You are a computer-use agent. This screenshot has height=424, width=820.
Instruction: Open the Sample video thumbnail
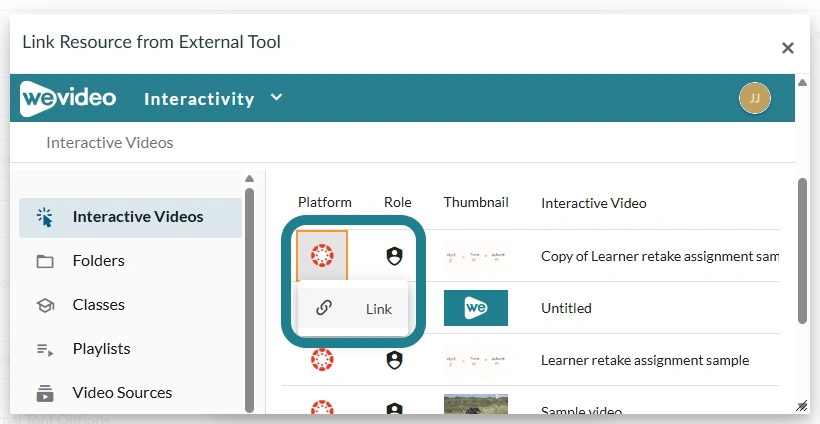pyautogui.click(x=475, y=404)
